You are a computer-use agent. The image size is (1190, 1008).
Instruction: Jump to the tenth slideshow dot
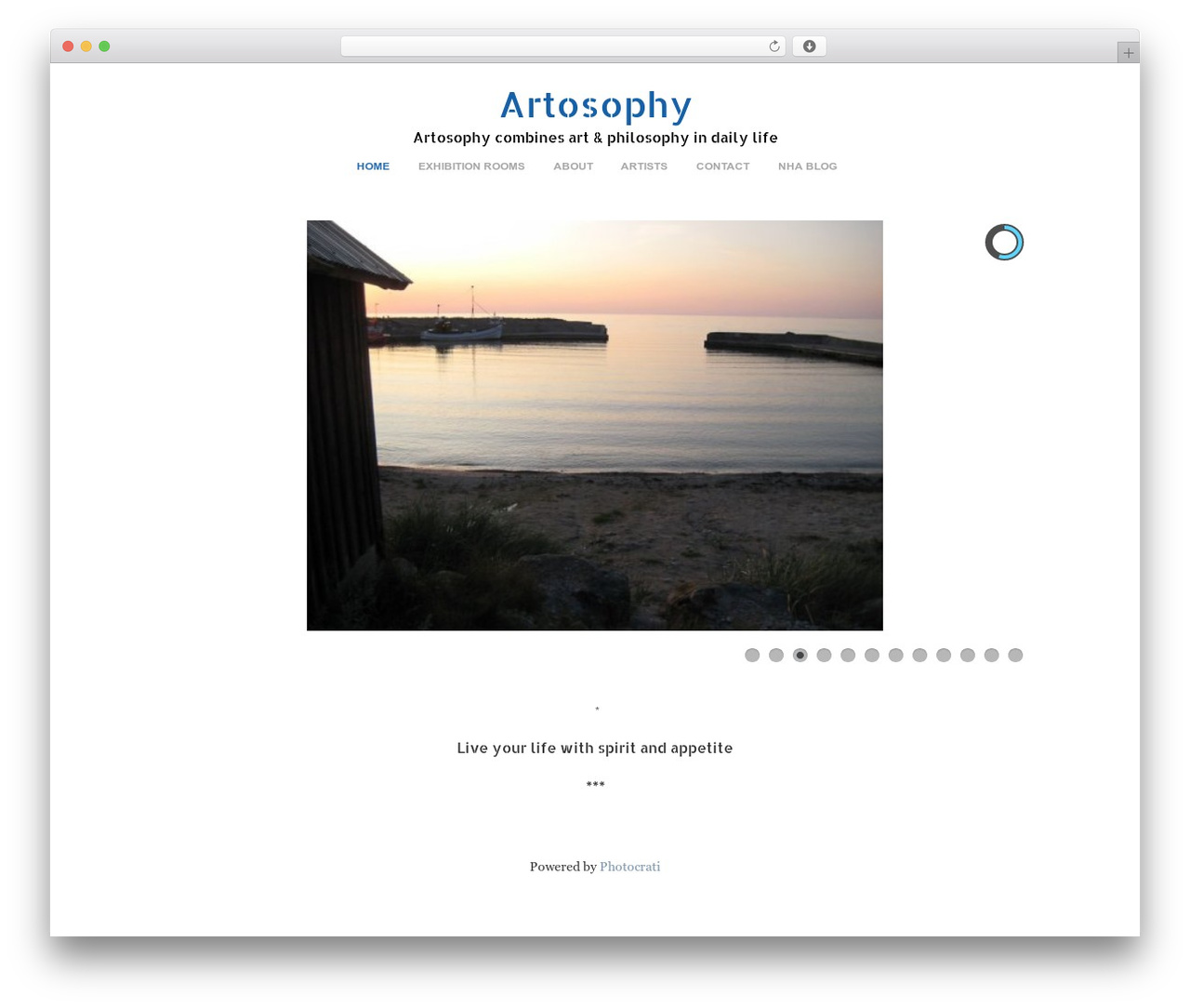click(x=968, y=656)
